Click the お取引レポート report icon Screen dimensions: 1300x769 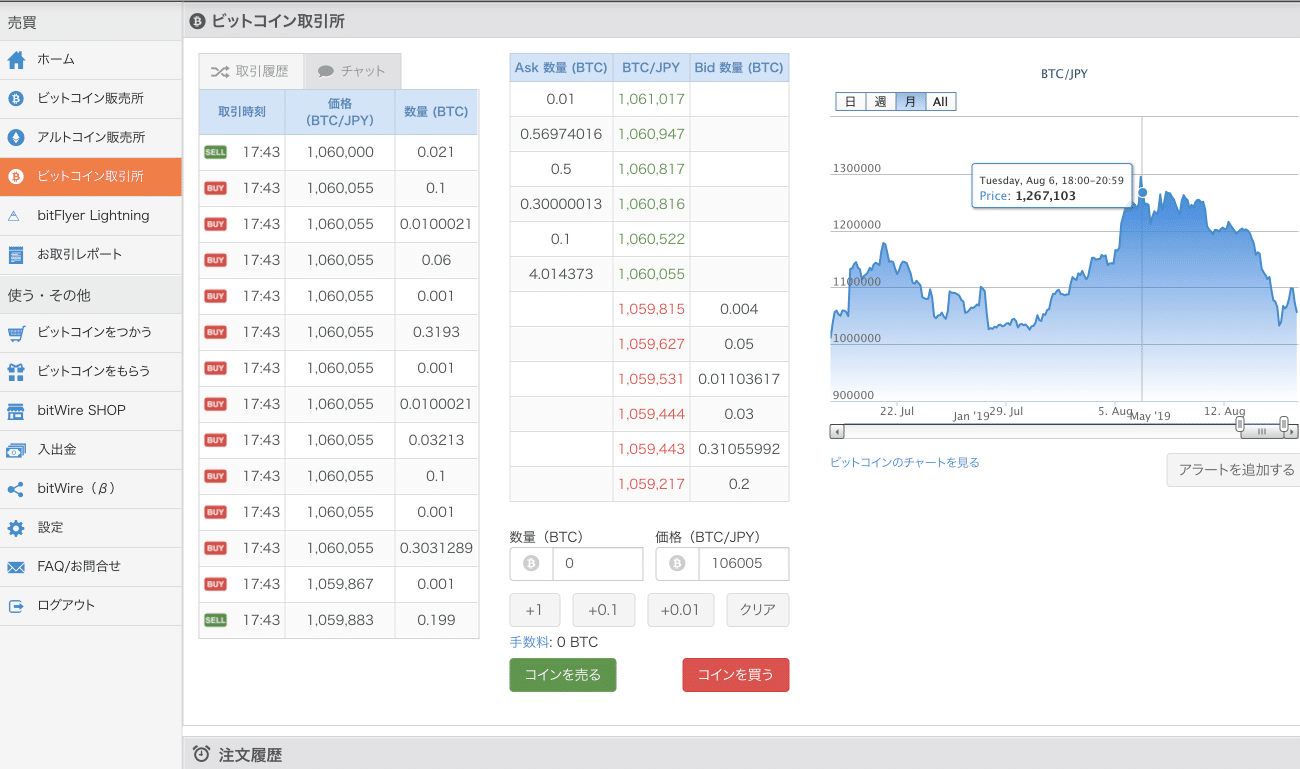[15, 255]
